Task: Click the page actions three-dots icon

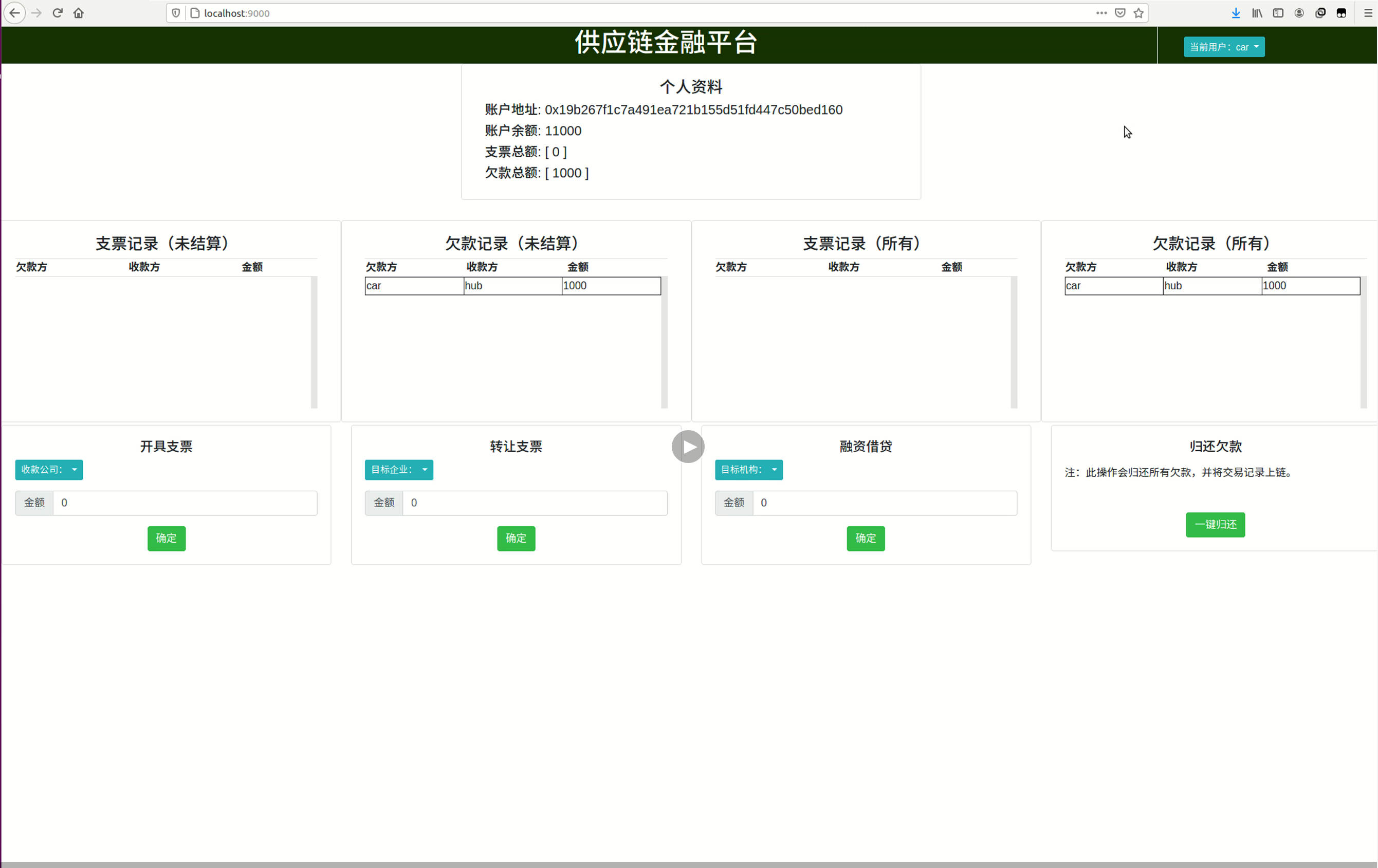Action: (1101, 12)
